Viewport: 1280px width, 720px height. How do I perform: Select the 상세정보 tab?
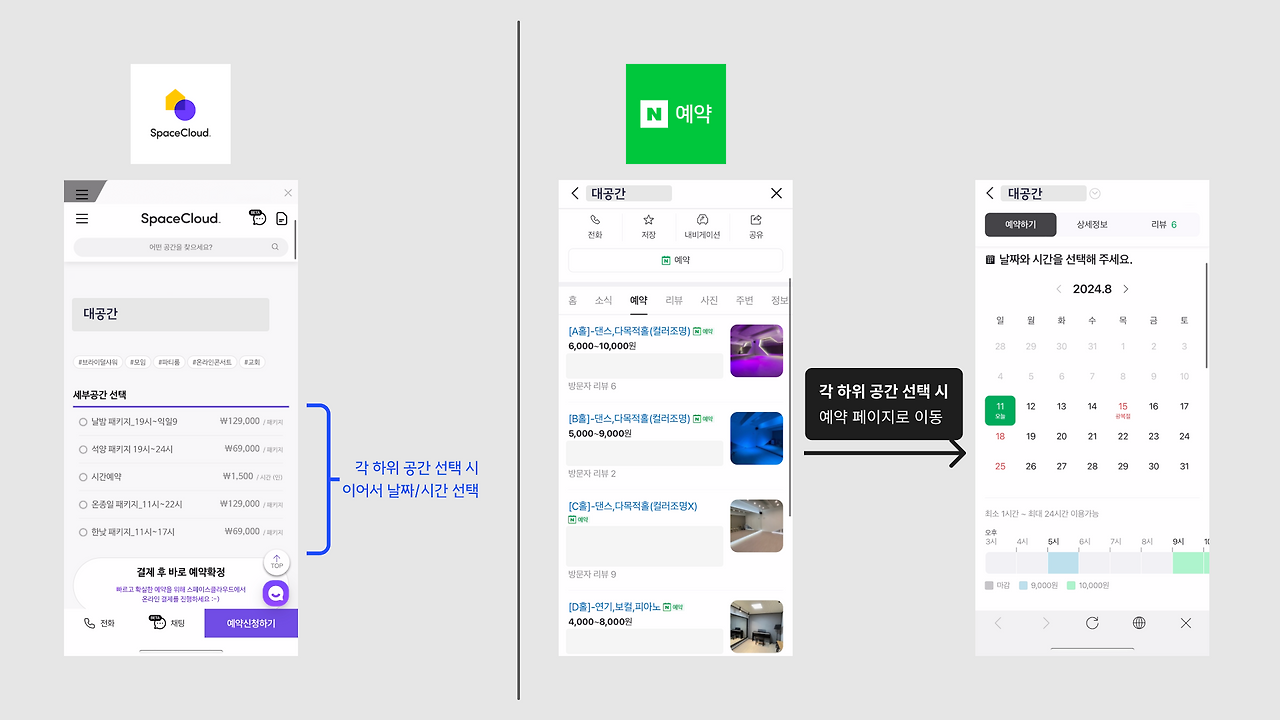click(x=1092, y=224)
